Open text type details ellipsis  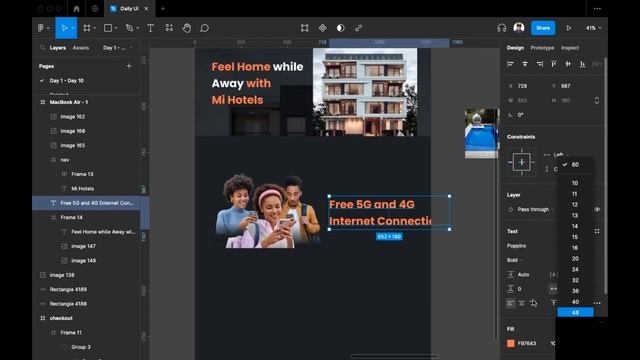(x=597, y=303)
